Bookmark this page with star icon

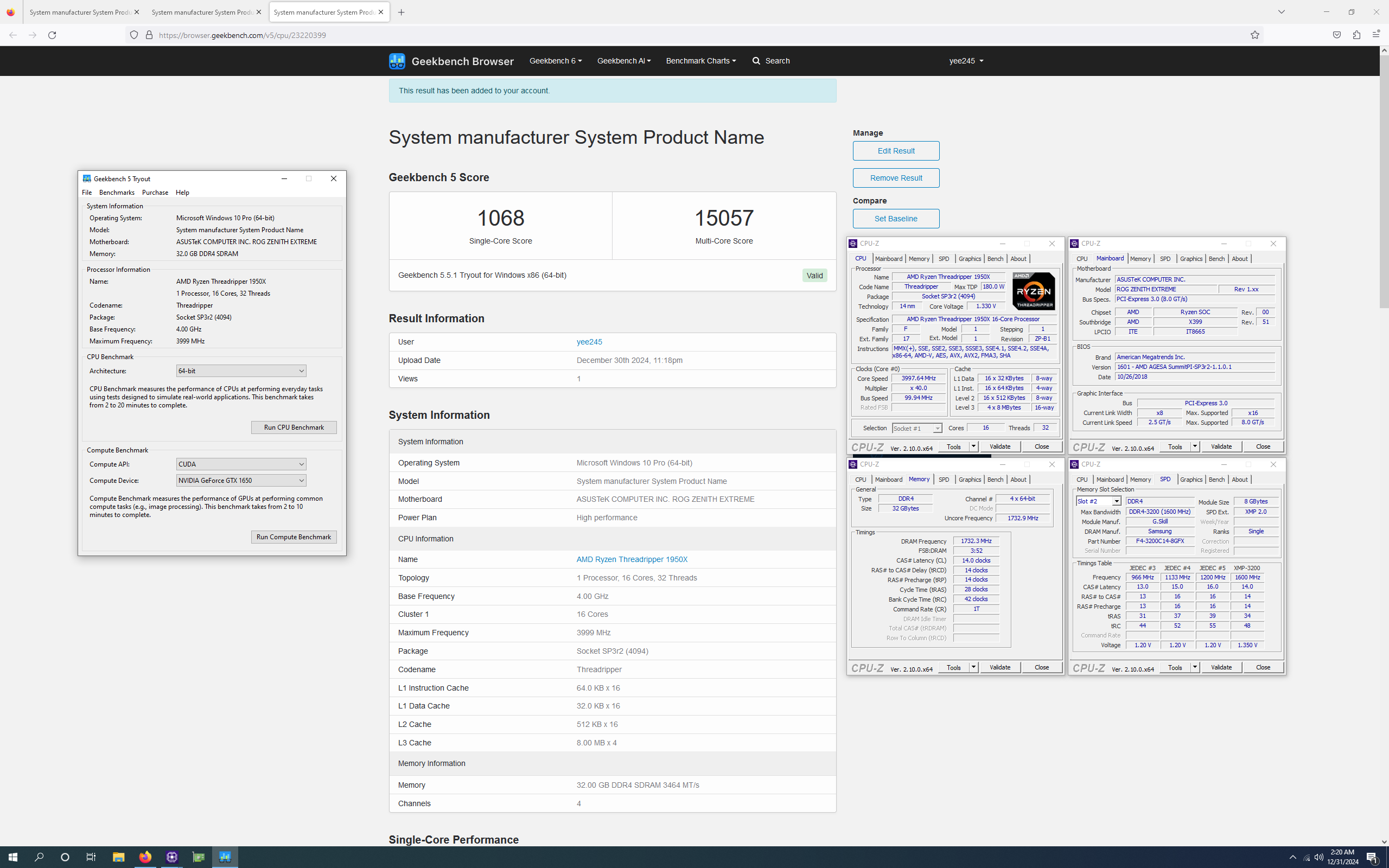click(1254, 35)
